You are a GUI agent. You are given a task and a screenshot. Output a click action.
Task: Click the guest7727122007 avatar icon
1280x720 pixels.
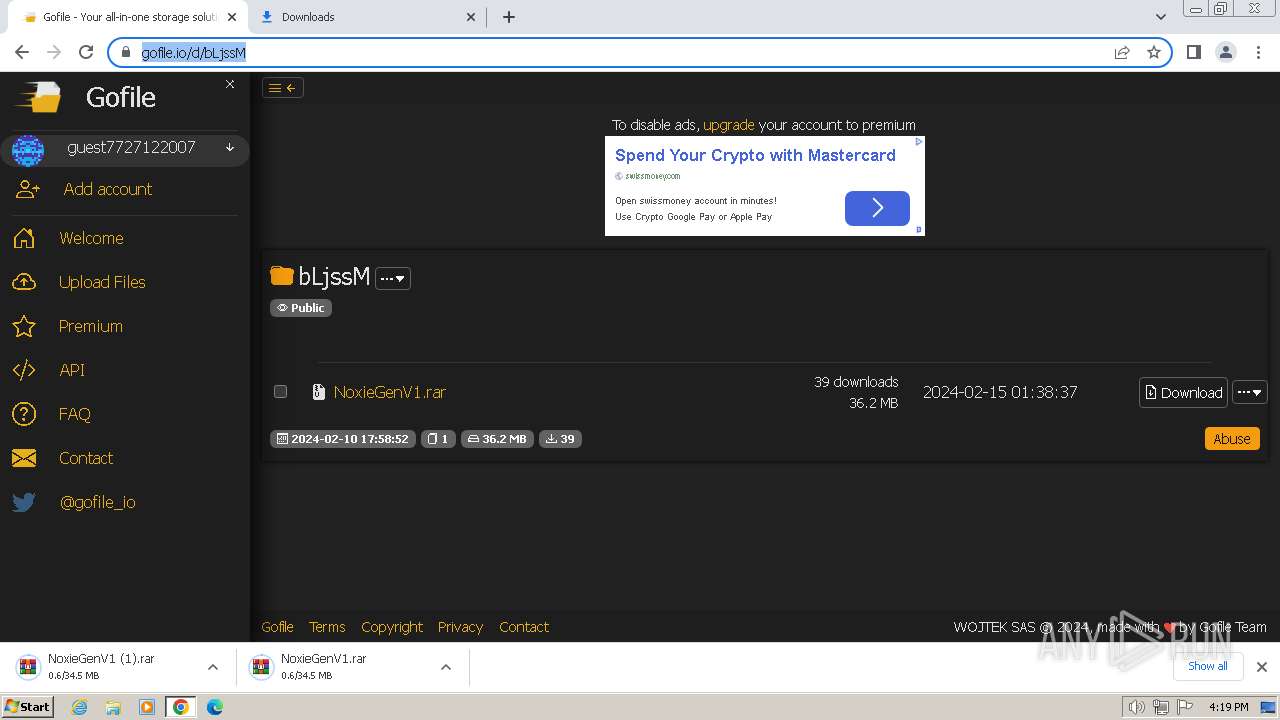(28, 150)
